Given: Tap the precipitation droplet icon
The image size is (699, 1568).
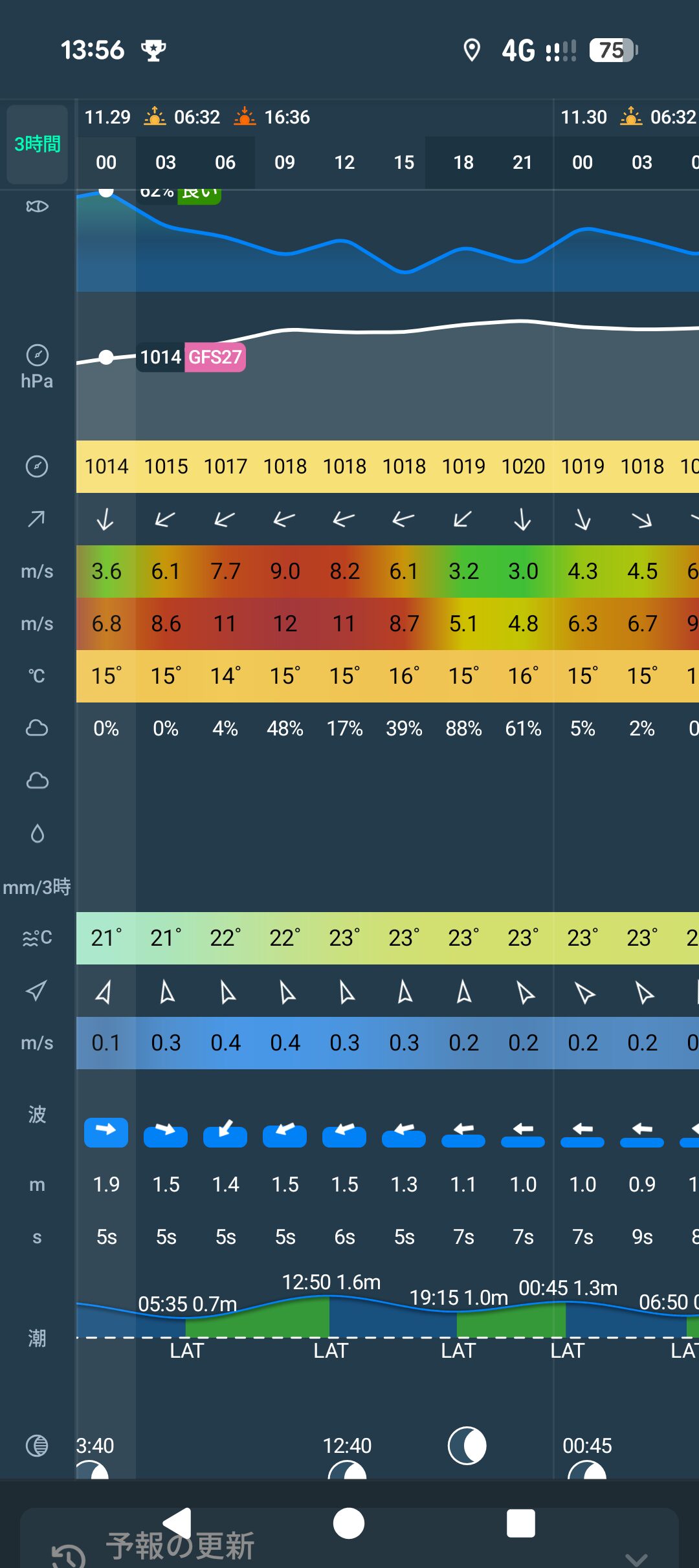Looking at the screenshot, I should tap(37, 833).
